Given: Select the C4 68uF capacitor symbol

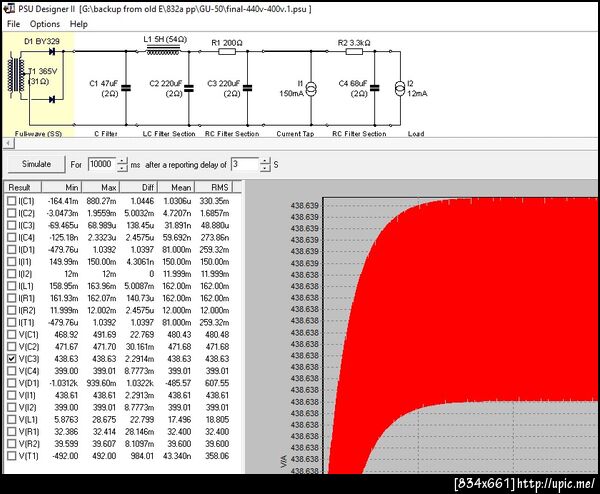Looking at the screenshot, I should [375, 88].
